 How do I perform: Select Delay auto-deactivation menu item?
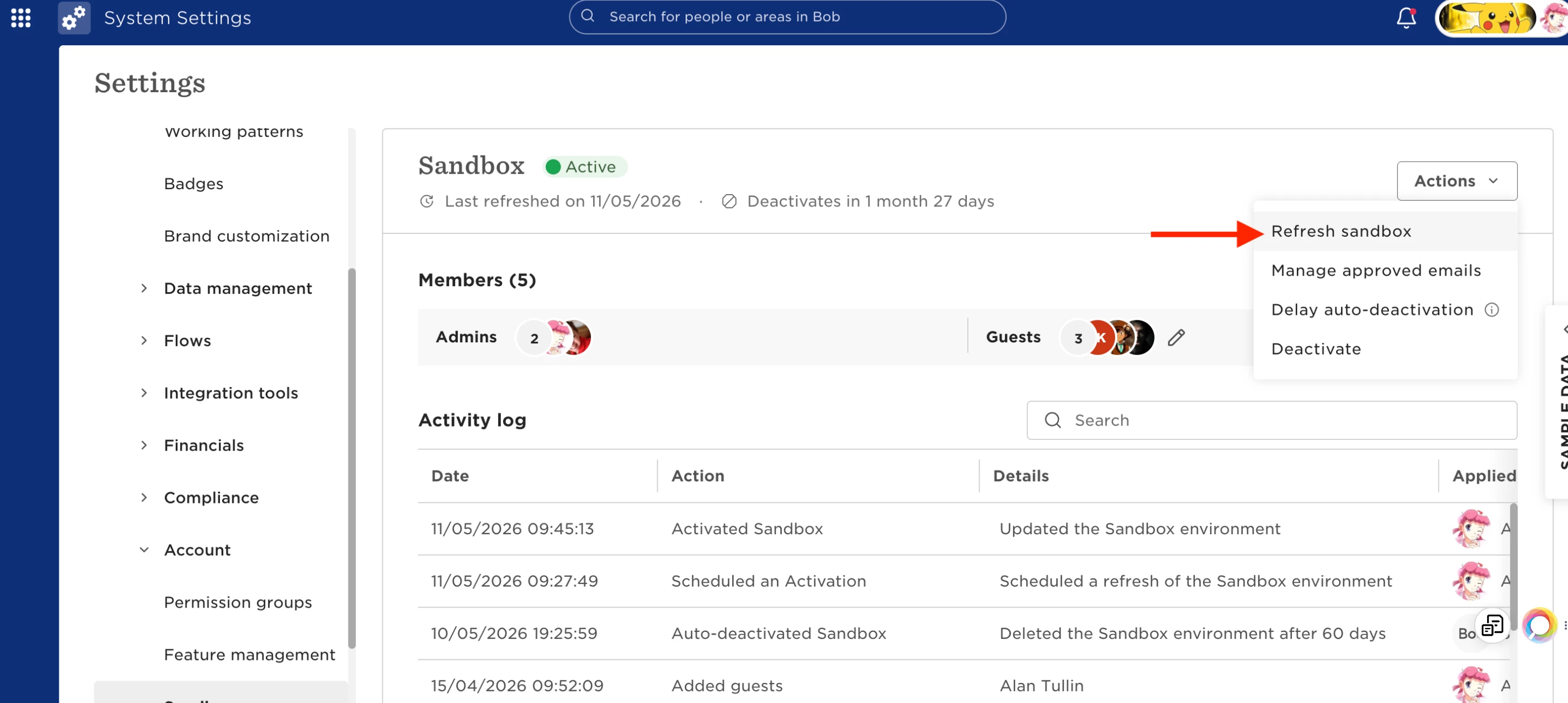tap(1372, 309)
